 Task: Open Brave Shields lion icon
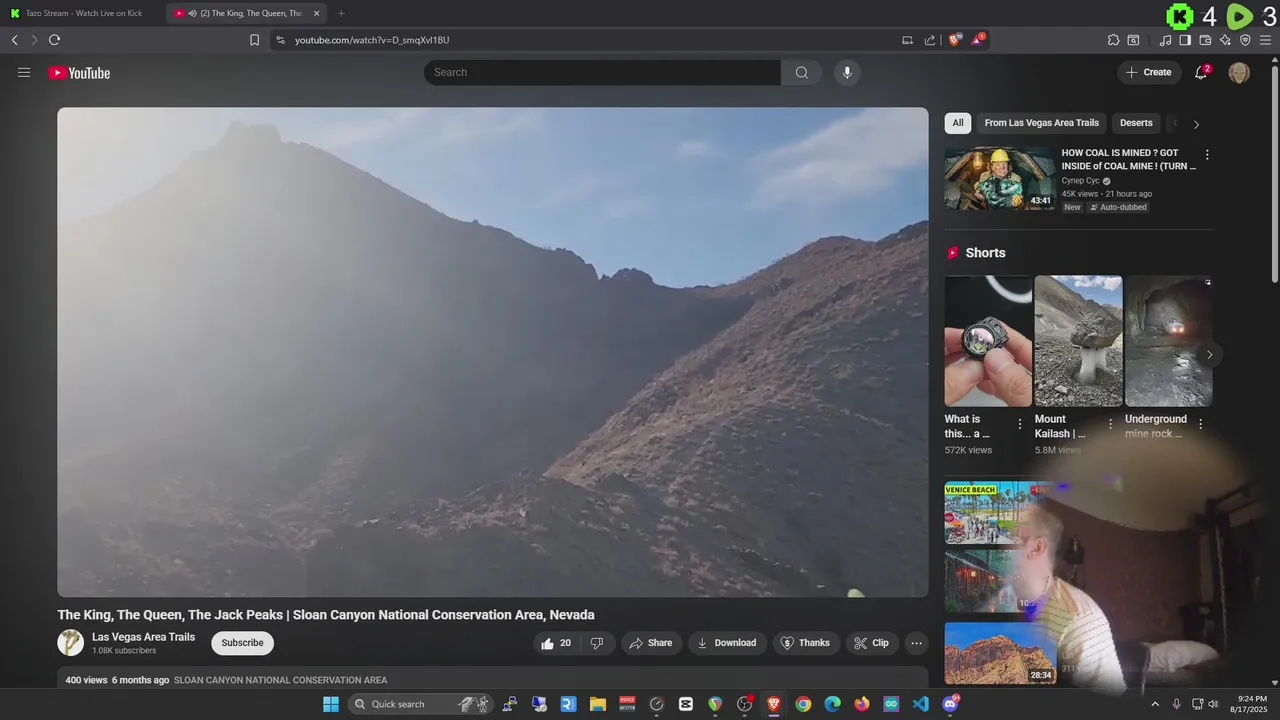[955, 40]
